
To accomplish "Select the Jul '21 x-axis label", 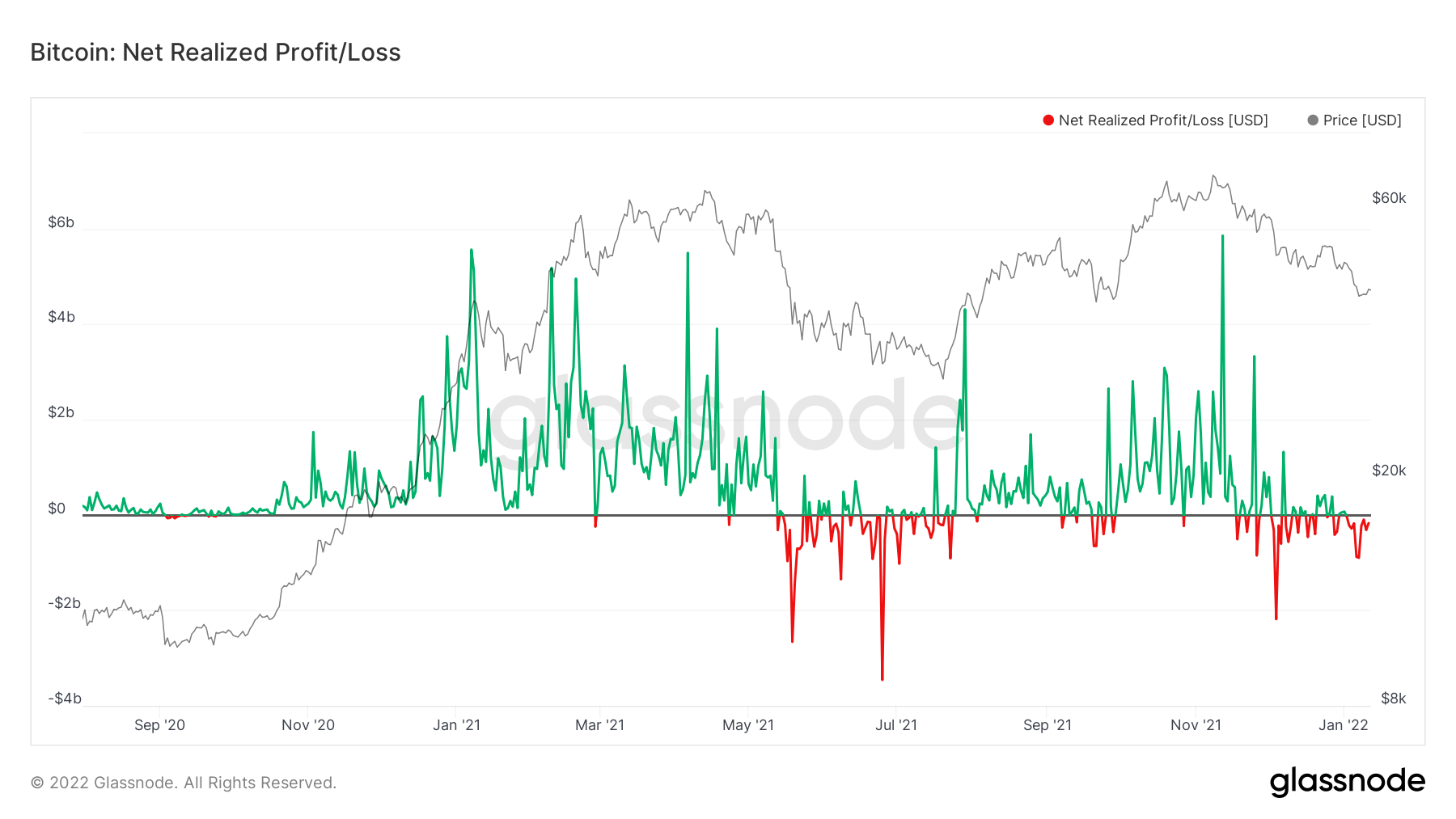I will pos(896,725).
